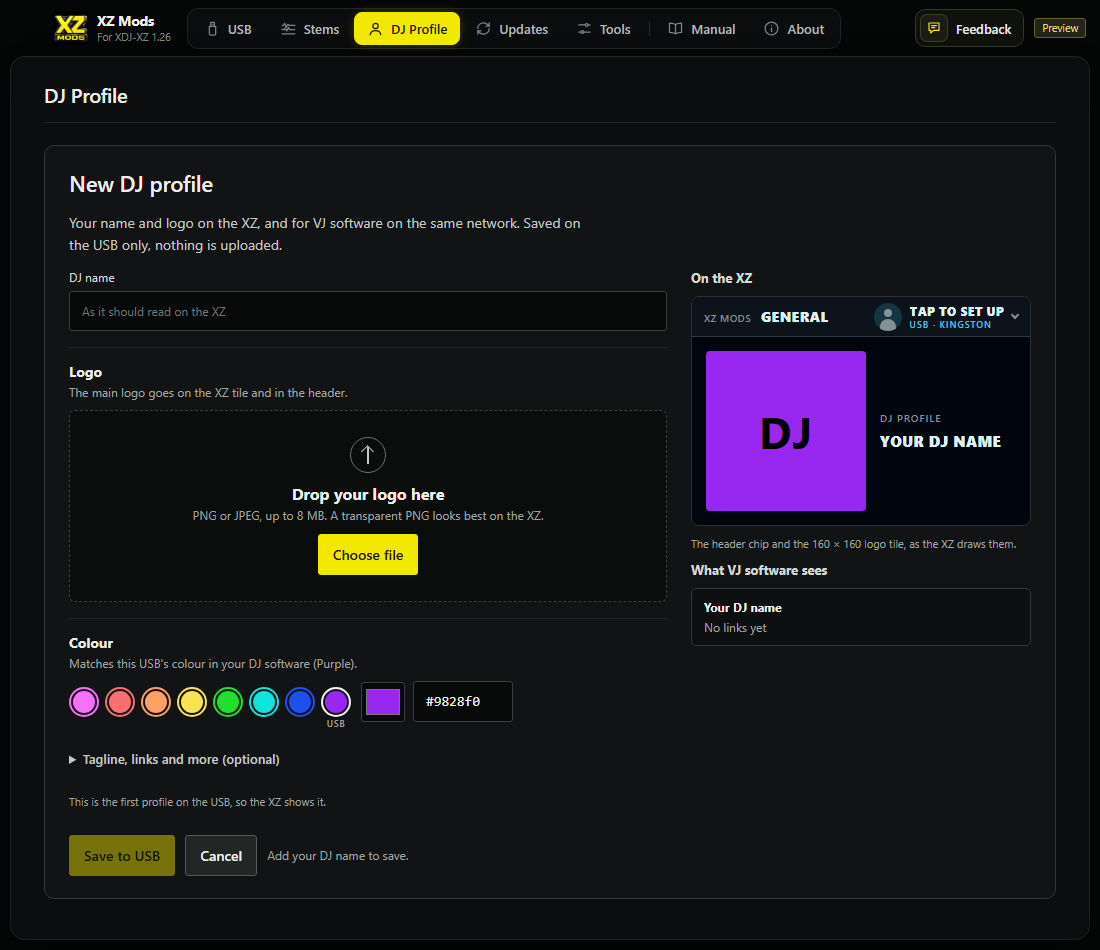This screenshot has width=1100, height=950.
Task: Pick the blue colour swatch
Action: pyautogui.click(x=300, y=702)
